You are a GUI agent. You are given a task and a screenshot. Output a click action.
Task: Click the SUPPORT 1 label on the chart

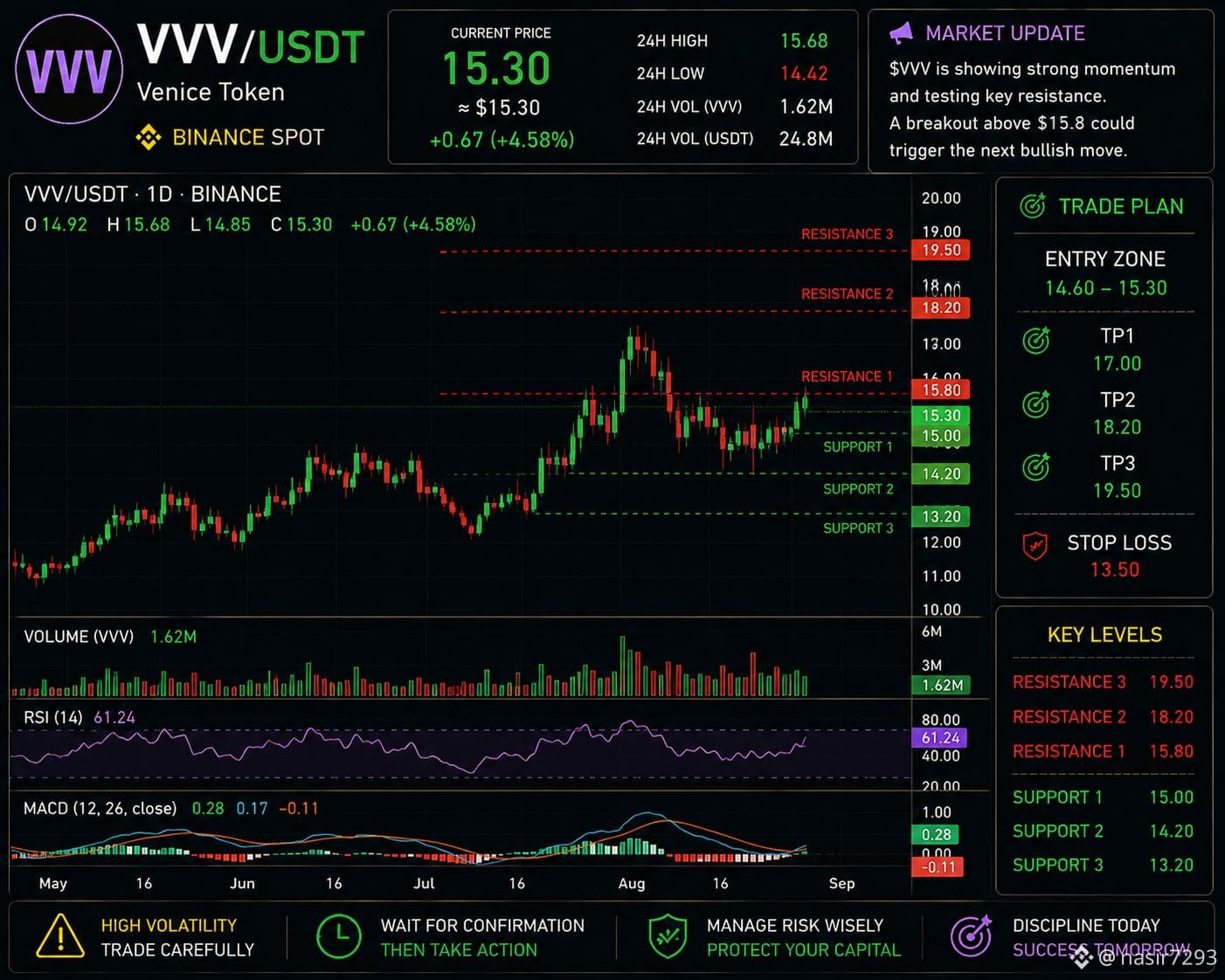[858, 447]
